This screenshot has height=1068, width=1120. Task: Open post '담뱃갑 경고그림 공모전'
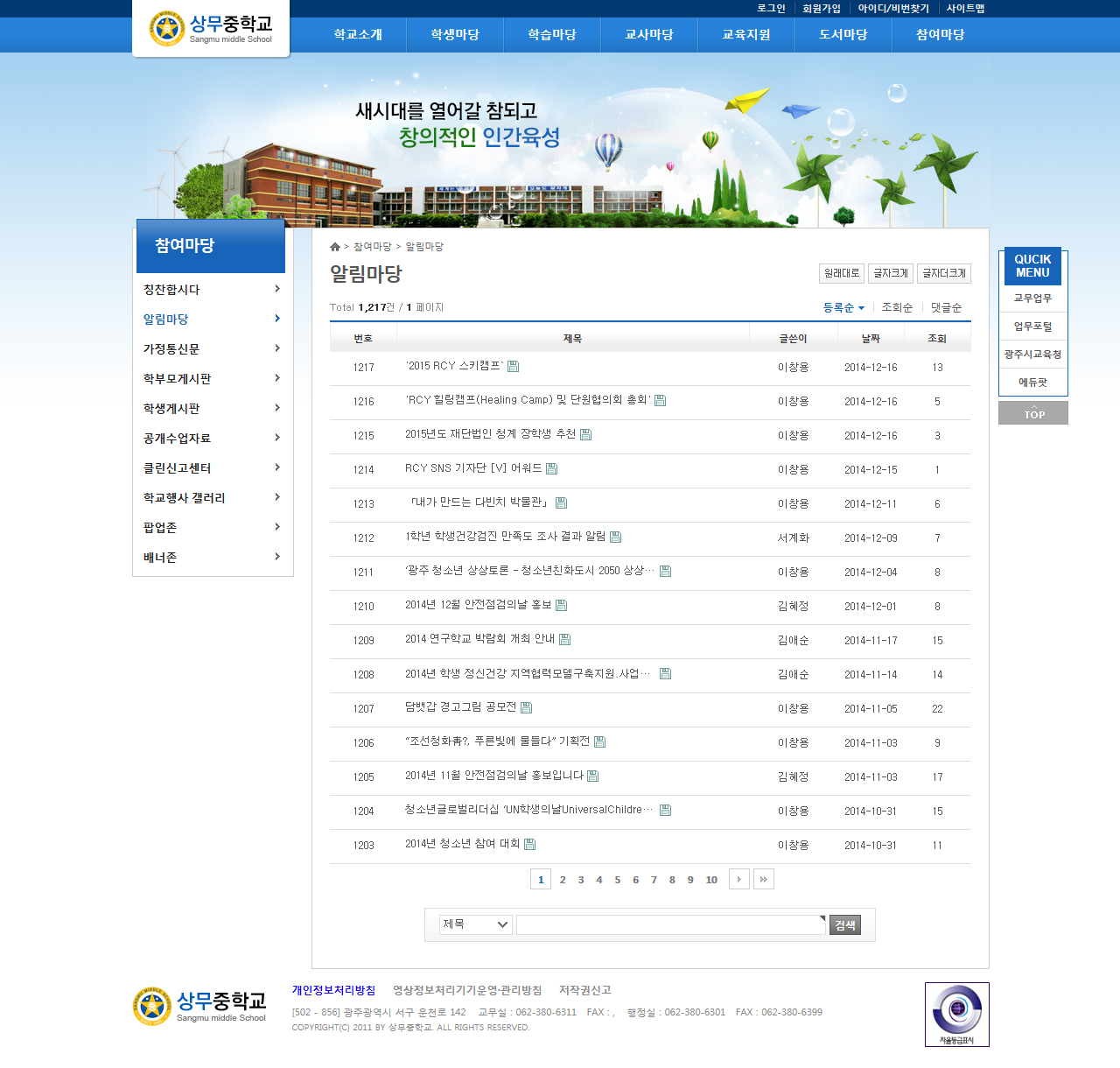pyautogui.click(x=460, y=707)
